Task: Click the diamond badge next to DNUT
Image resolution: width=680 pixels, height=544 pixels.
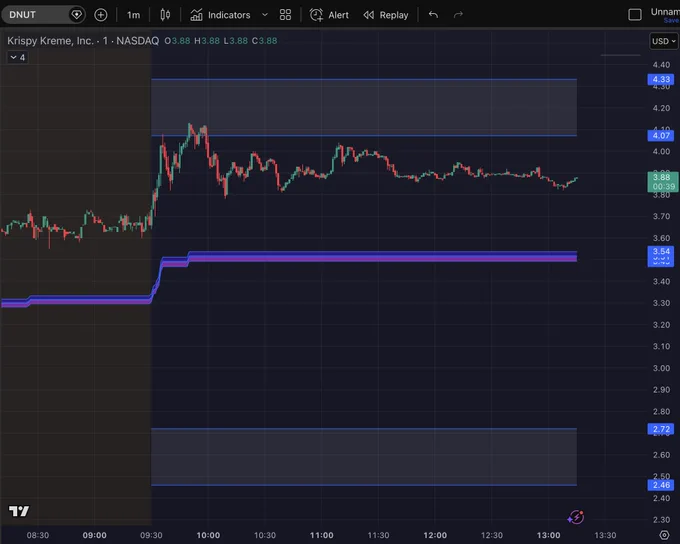Action: point(76,15)
